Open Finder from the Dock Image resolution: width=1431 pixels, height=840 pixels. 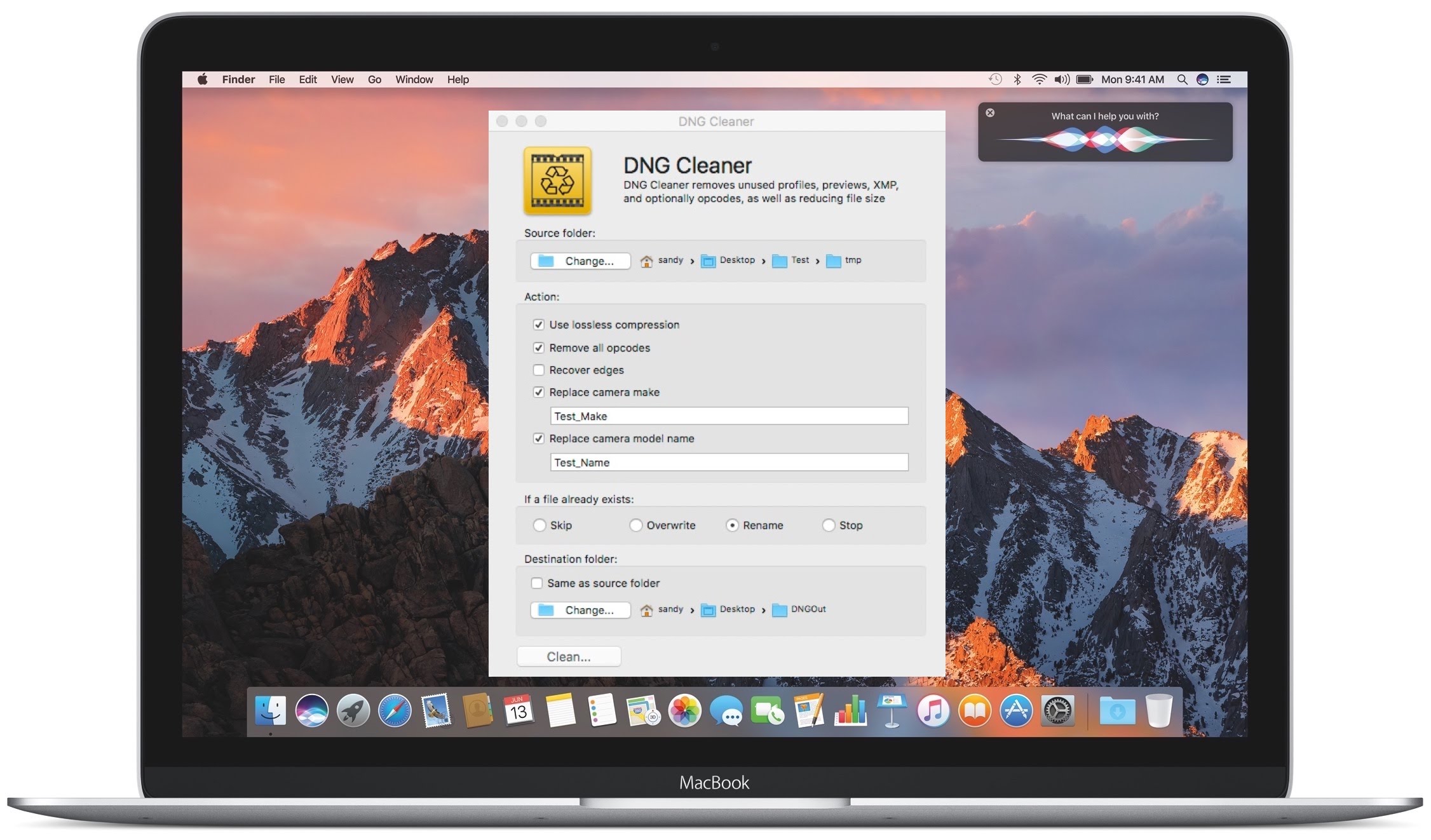point(270,710)
